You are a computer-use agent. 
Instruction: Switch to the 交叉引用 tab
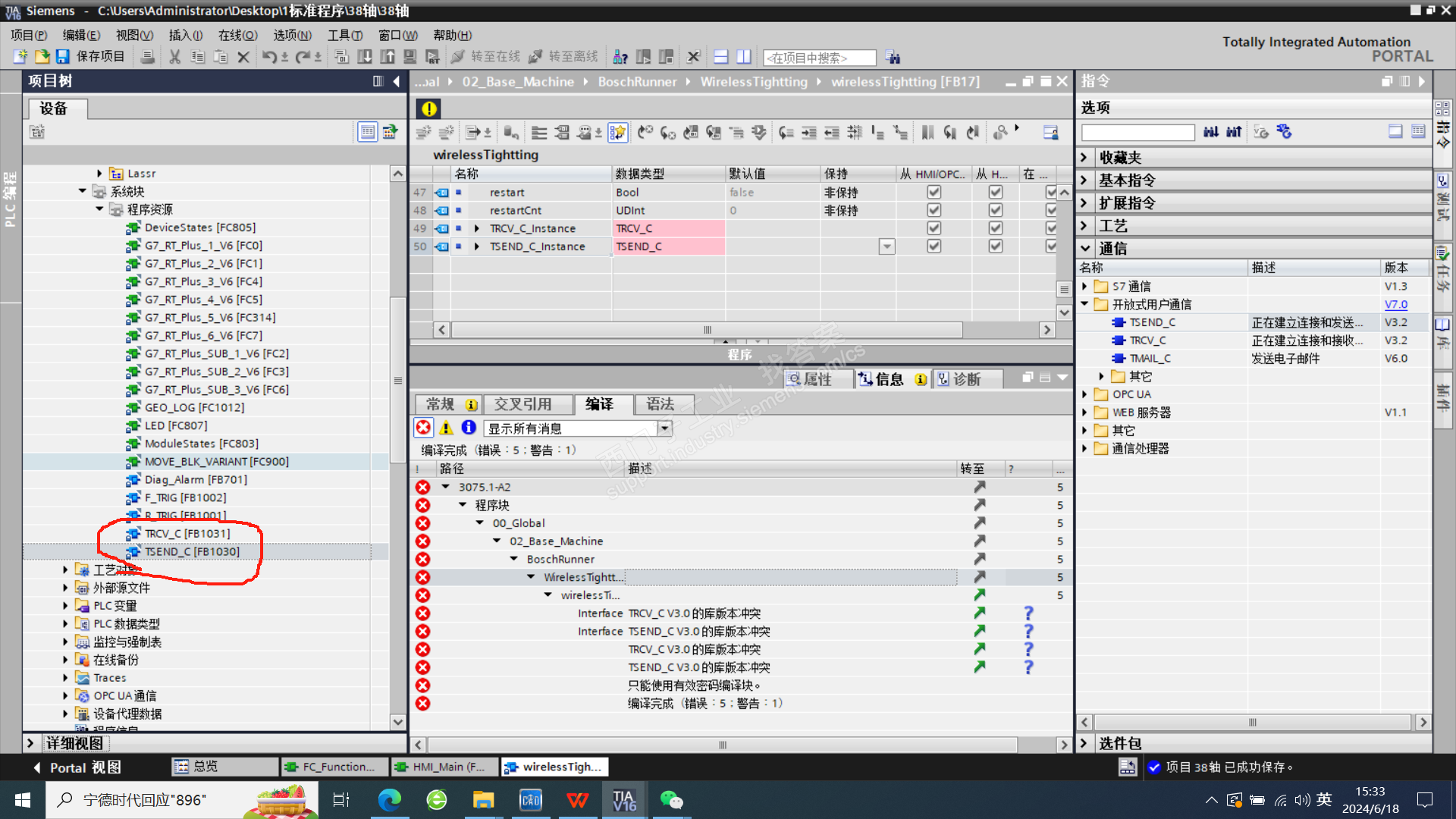click(522, 404)
